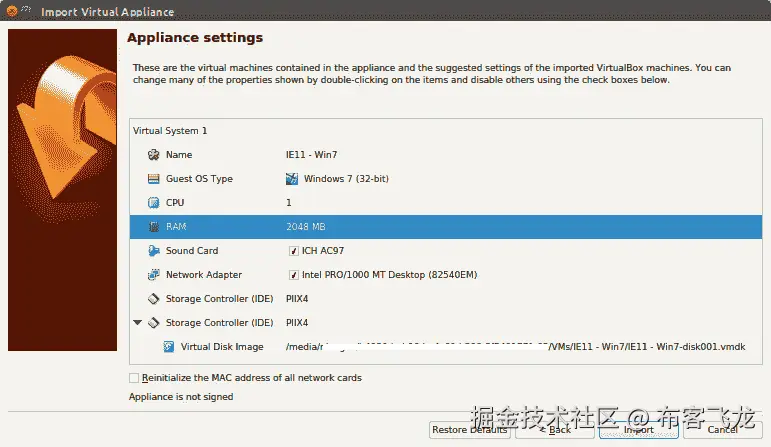This screenshot has width=771, height=447.
Task: Click the Network Adapter icon
Action: [153, 275]
